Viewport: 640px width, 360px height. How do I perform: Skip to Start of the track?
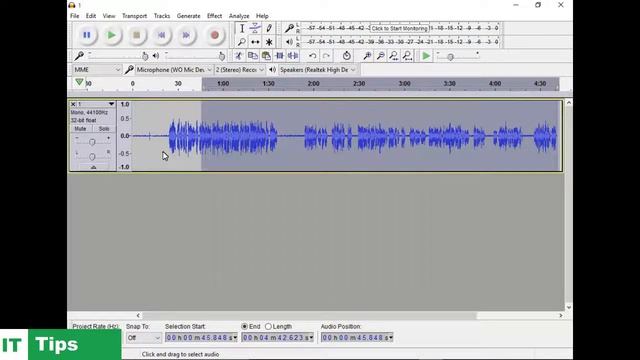161,35
